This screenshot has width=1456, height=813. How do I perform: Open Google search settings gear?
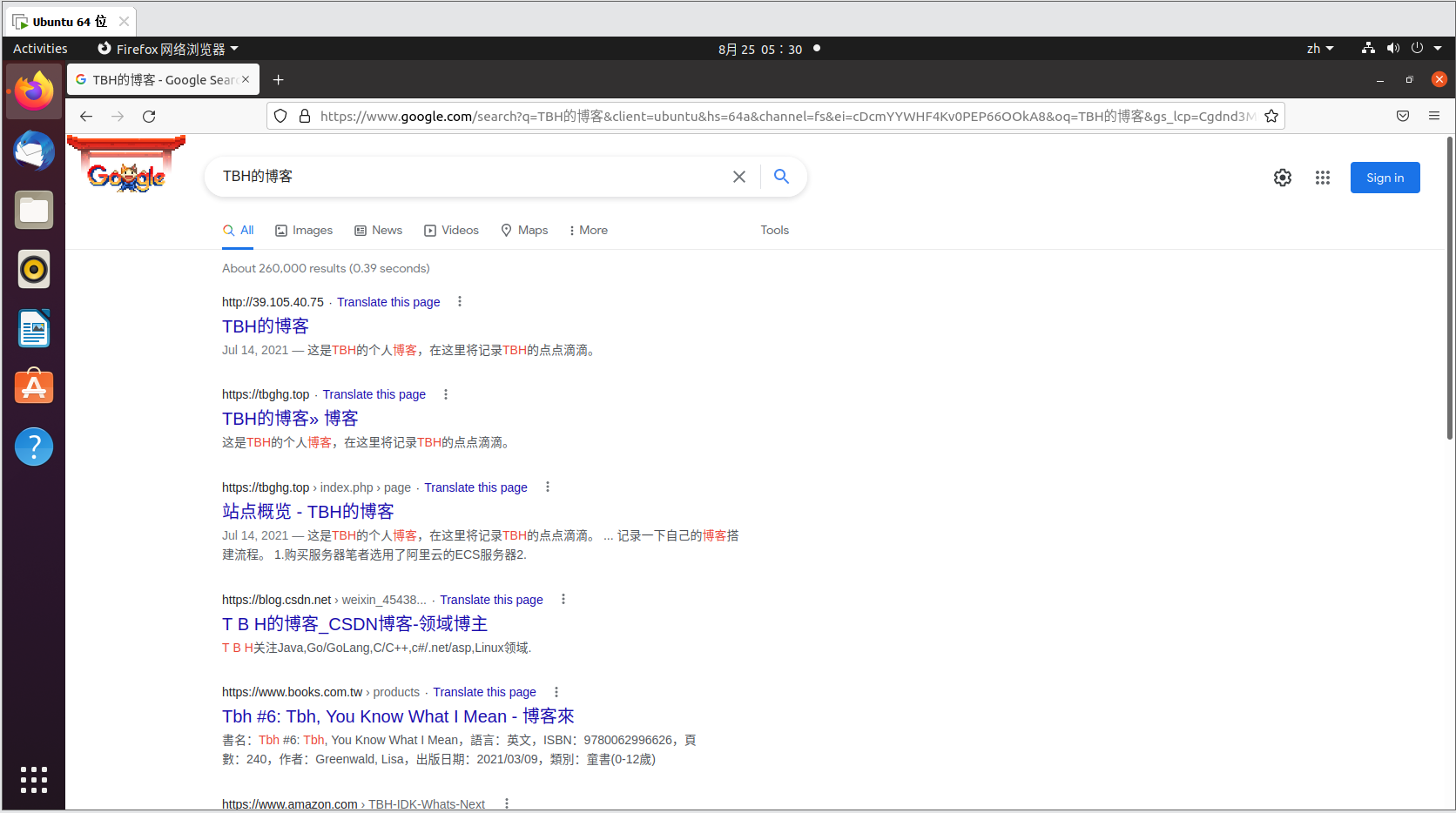pos(1282,178)
